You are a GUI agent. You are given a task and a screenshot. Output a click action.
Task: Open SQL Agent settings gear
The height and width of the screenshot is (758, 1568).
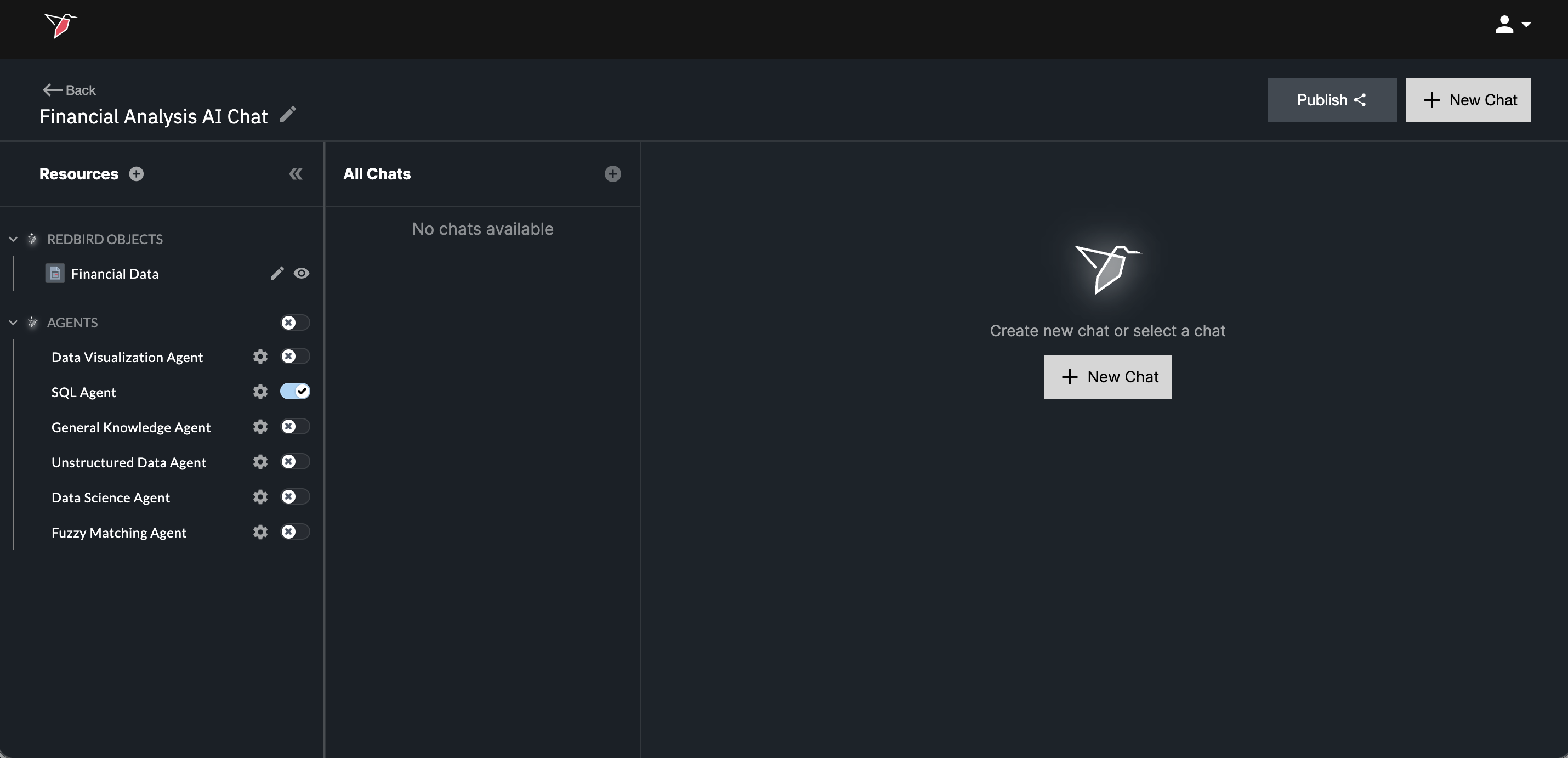[260, 392]
